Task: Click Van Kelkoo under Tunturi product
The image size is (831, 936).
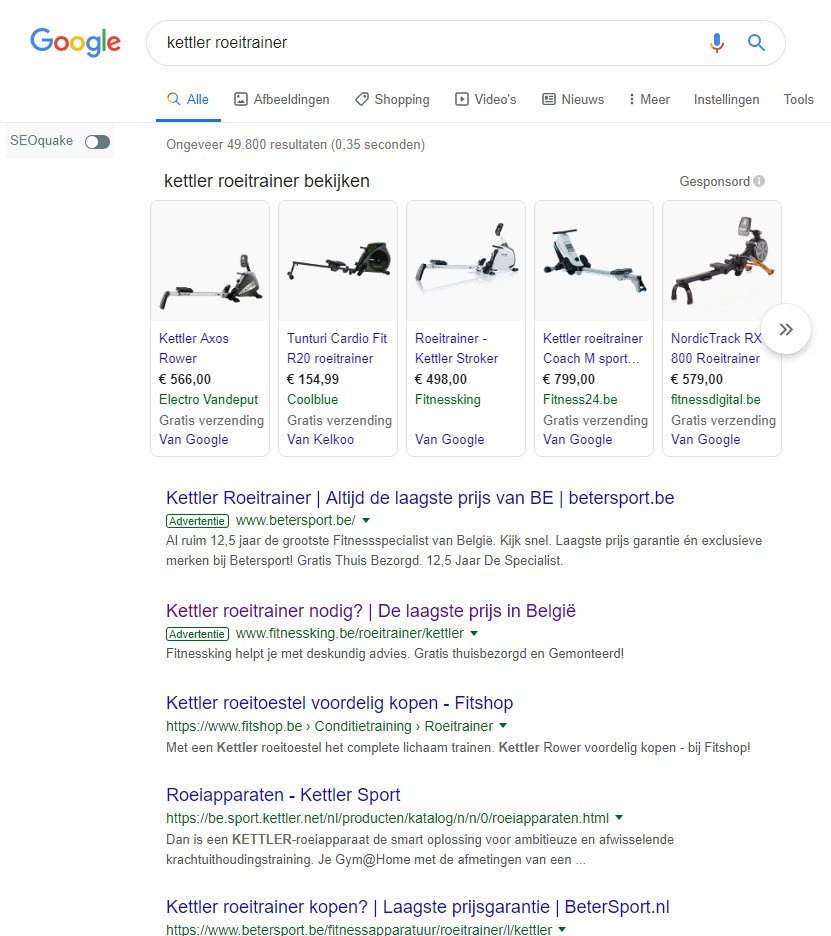Action: pyautogui.click(x=321, y=439)
